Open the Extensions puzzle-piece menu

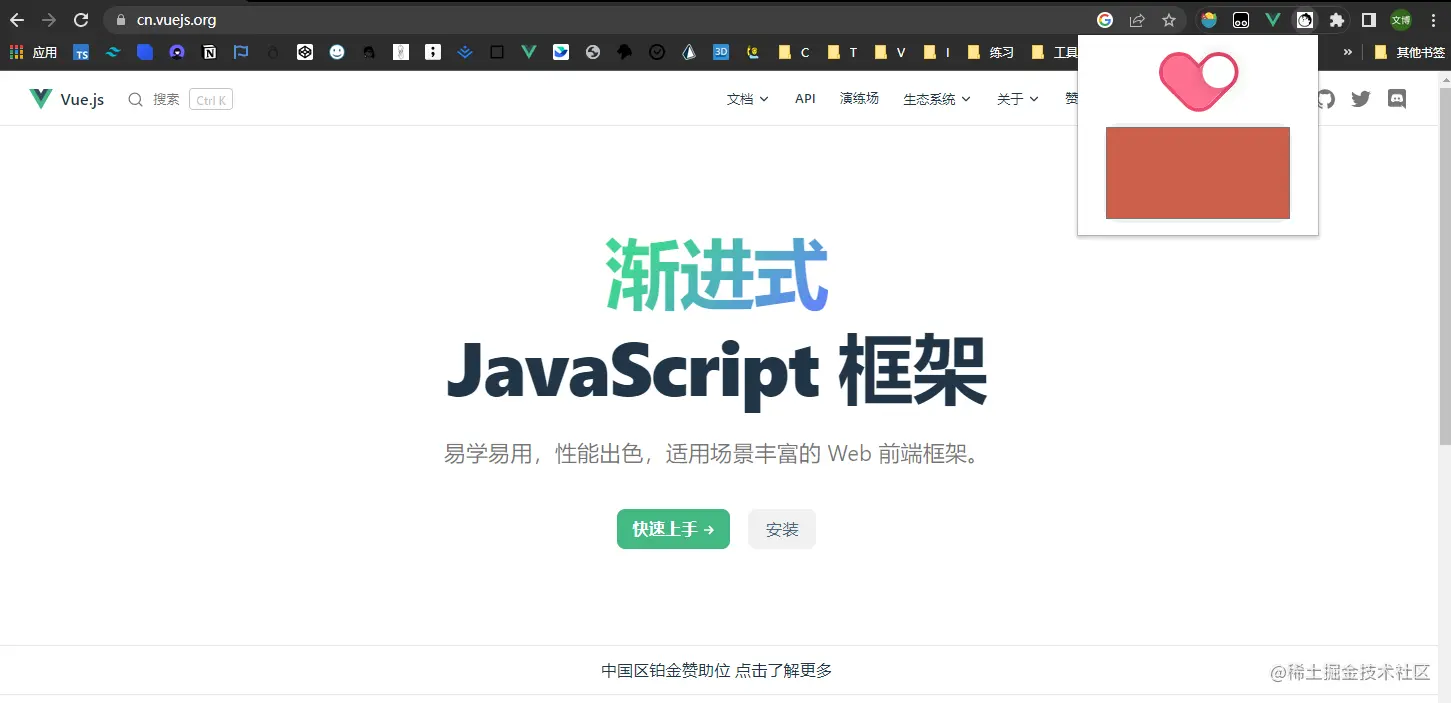[x=1337, y=20]
